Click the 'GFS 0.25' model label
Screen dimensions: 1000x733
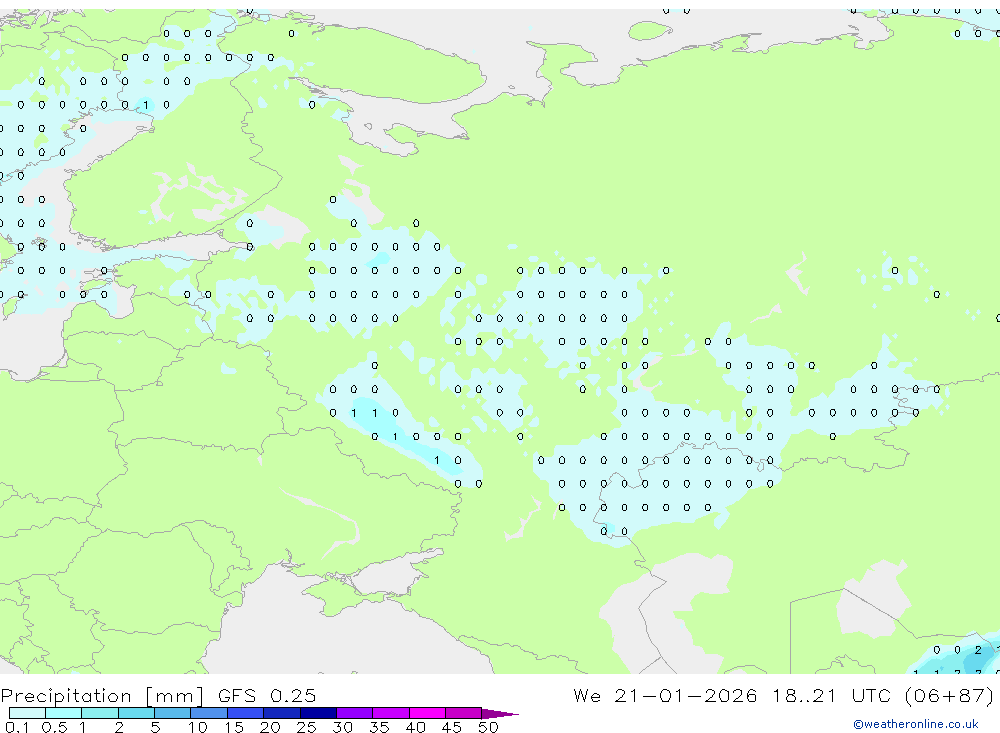(267, 695)
